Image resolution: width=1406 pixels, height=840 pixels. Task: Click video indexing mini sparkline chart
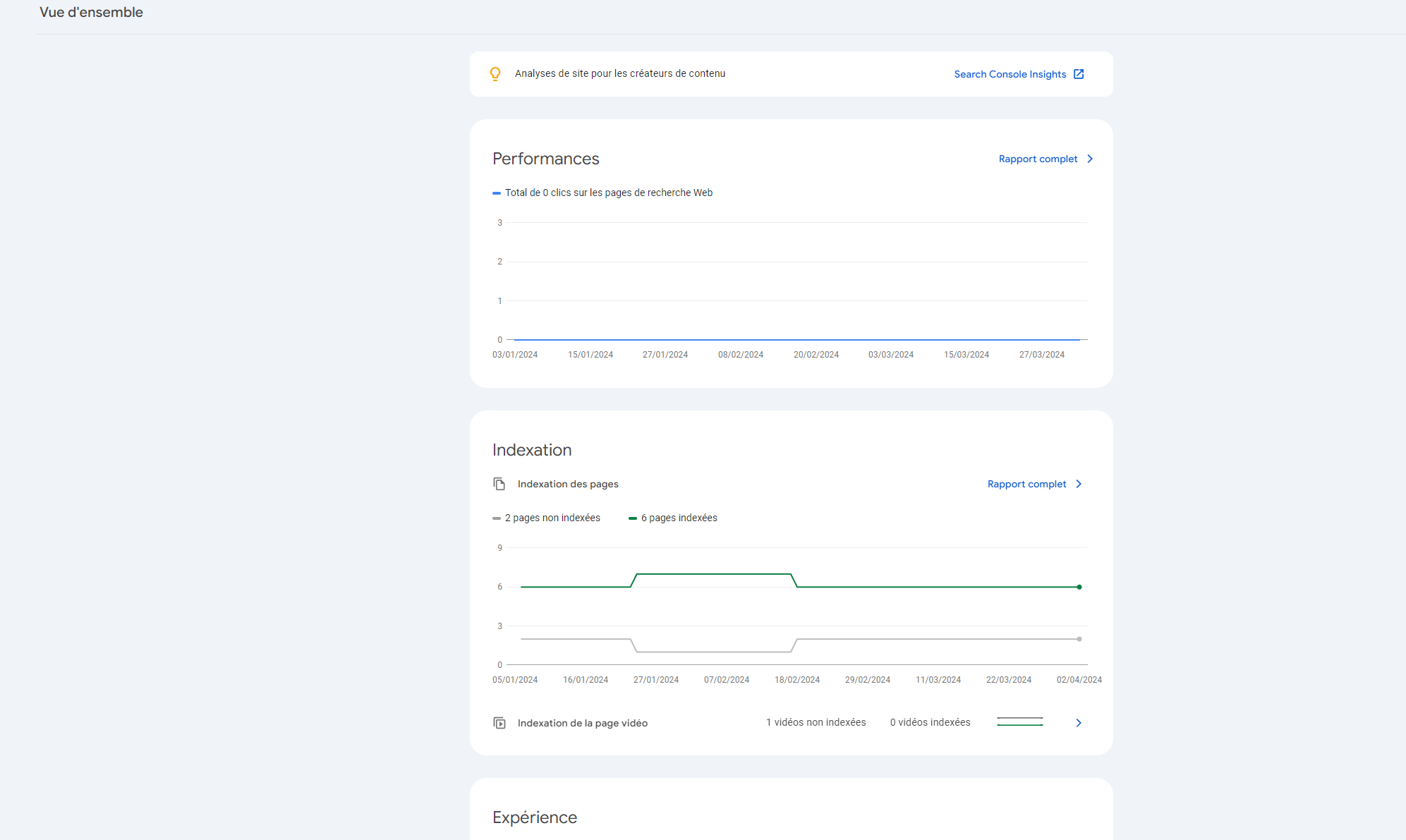[x=1019, y=722]
